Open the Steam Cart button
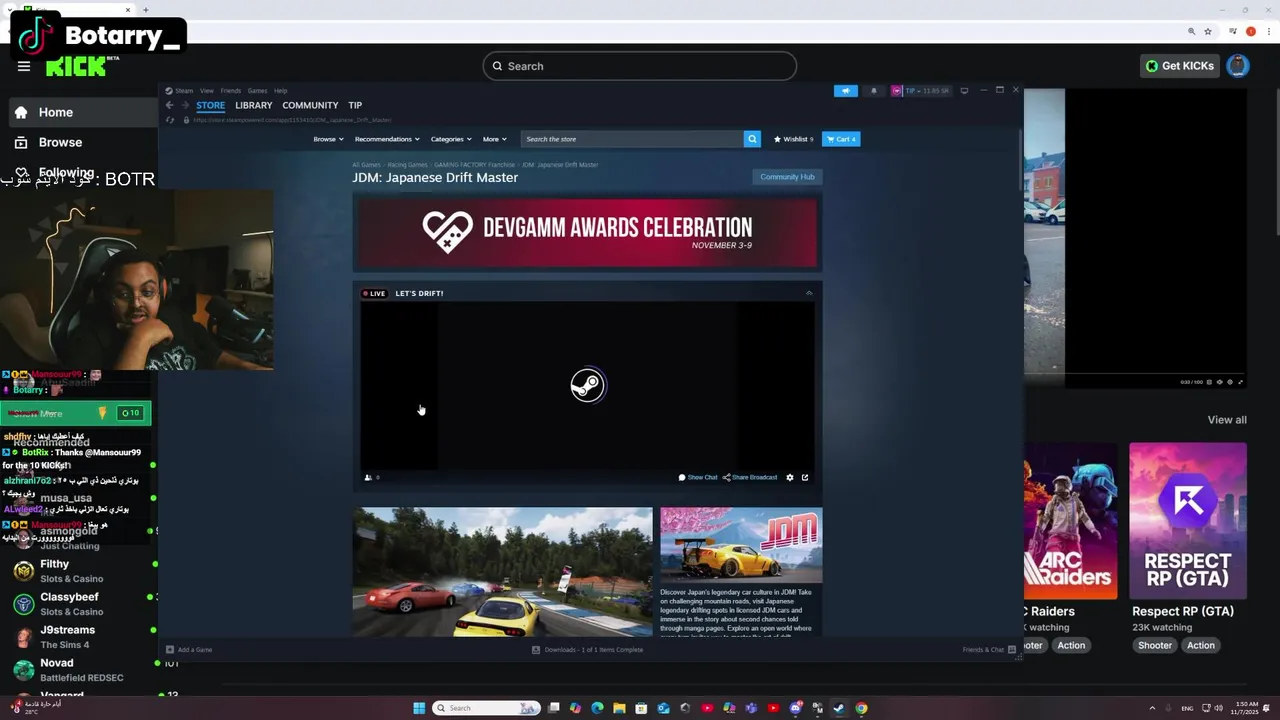Viewport: 1280px width, 720px height. coord(841,139)
